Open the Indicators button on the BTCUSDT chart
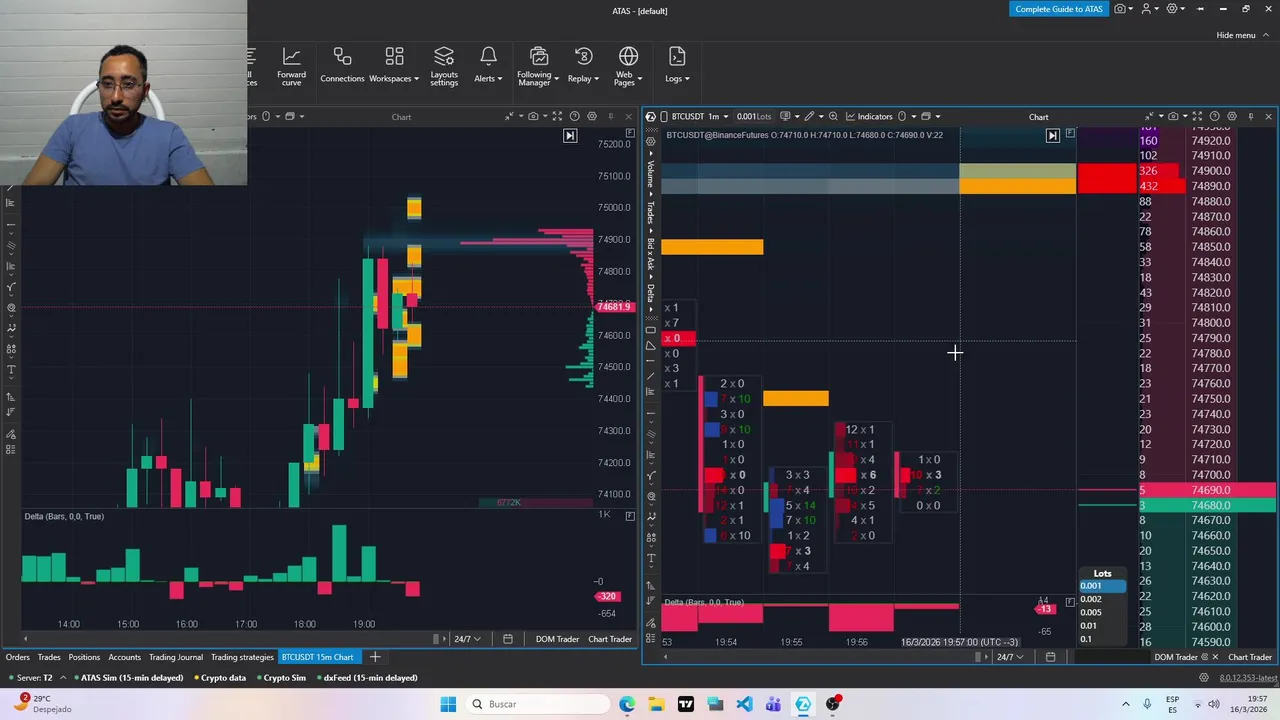This screenshot has height=720, width=1280. coord(874,117)
